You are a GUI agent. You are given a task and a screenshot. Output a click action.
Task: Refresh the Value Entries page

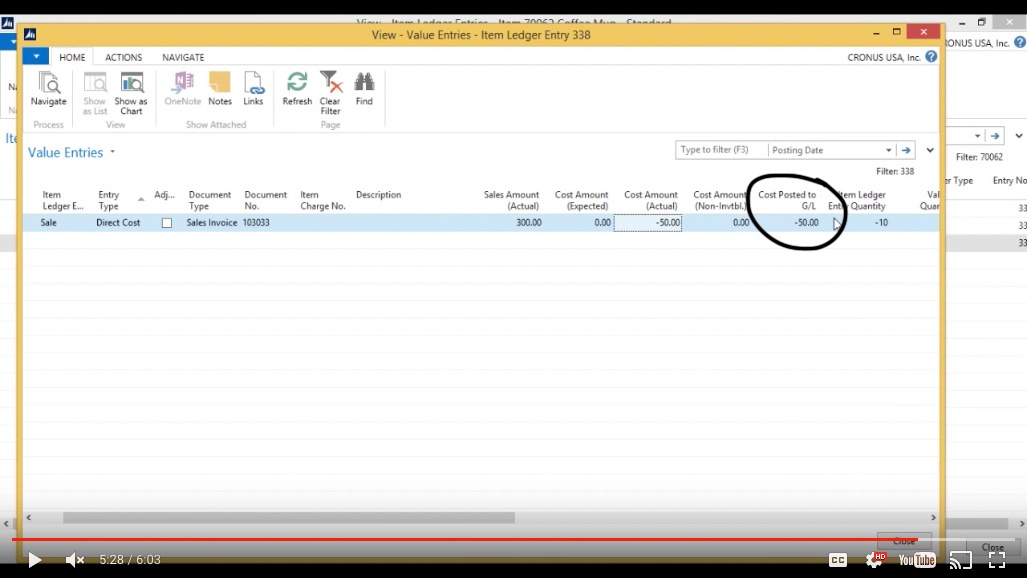[x=297, y=89]
